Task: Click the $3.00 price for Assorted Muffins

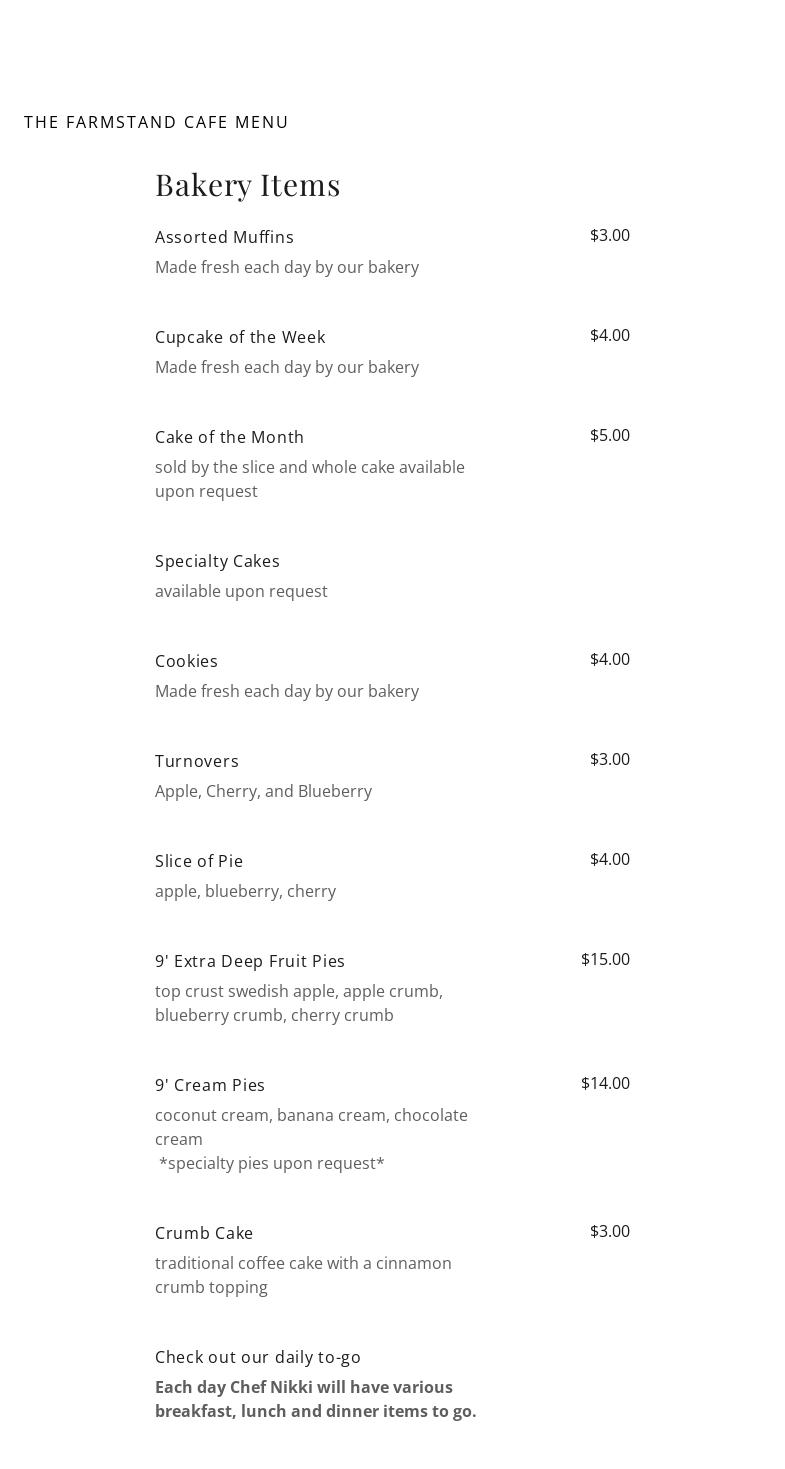Action: (609, 235)
